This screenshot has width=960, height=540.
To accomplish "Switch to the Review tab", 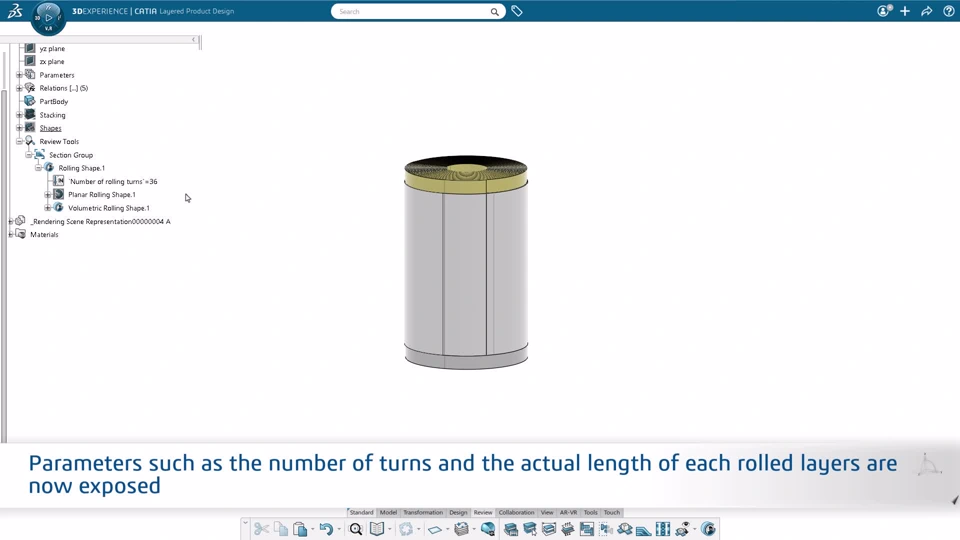I will (483, 512).
